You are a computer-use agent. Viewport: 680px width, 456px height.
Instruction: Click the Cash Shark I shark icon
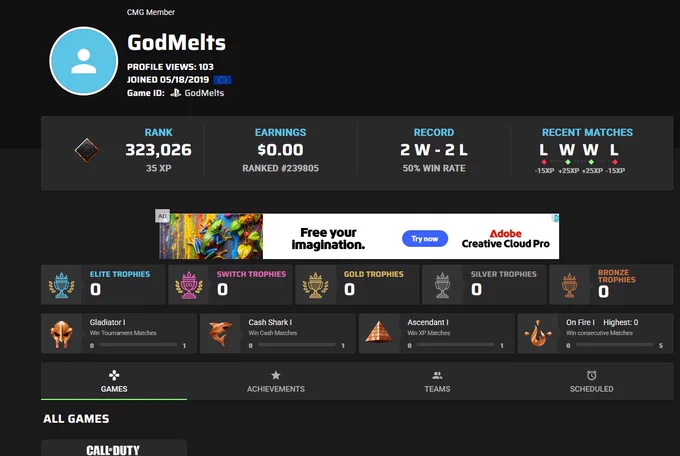coord(220,334)
